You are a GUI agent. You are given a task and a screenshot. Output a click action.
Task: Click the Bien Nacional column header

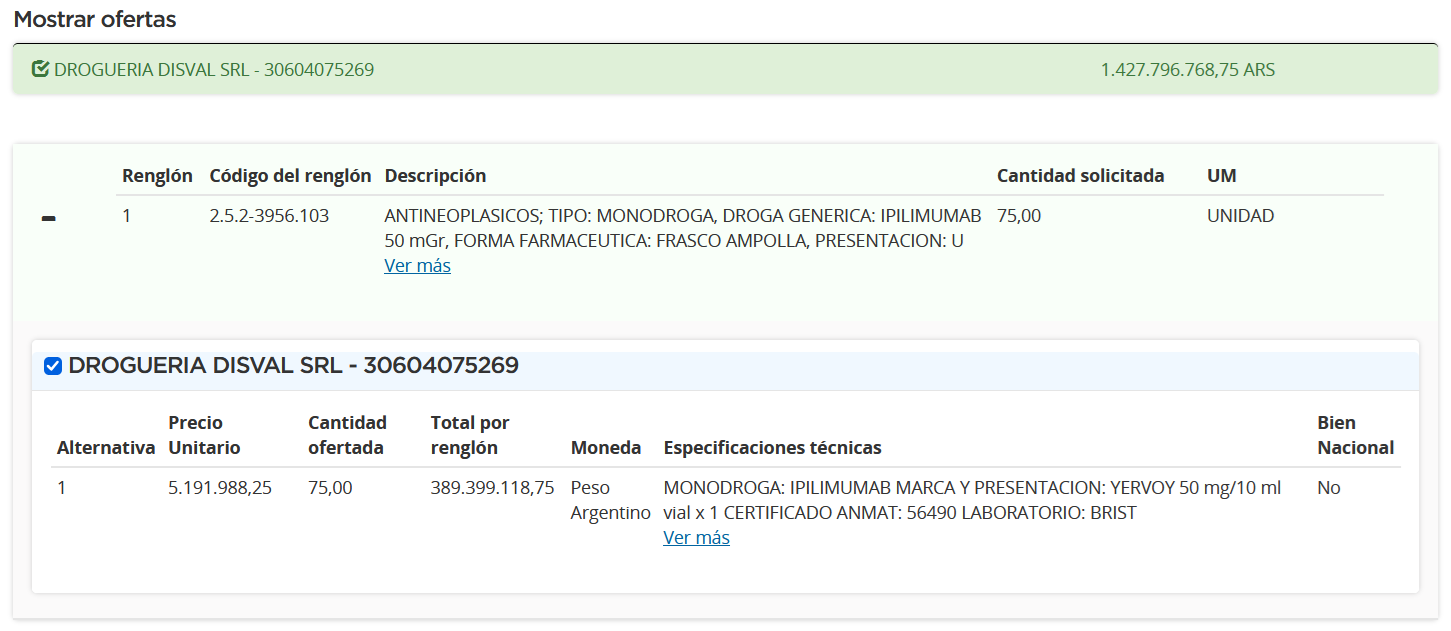click(x=1355, y=435)
